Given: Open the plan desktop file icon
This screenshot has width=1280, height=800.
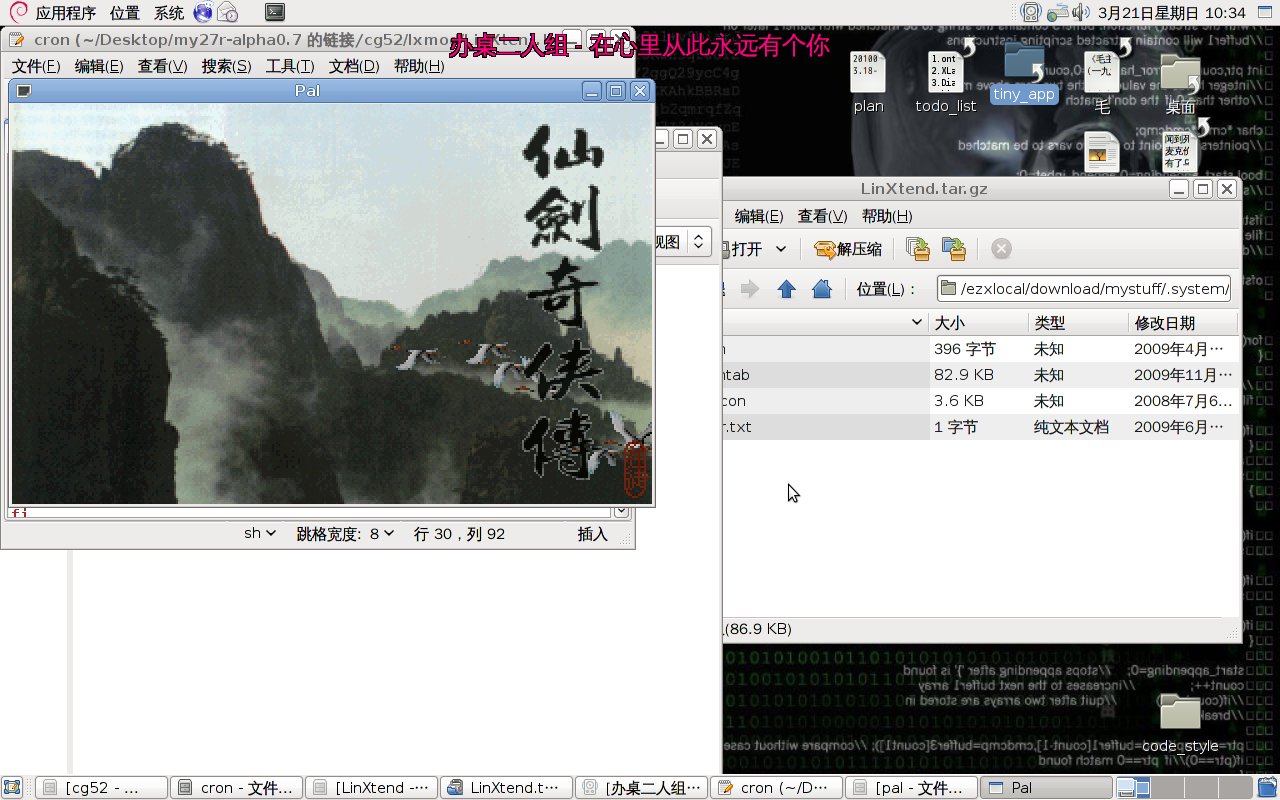Looking at the screenshot, I should 868,82.
